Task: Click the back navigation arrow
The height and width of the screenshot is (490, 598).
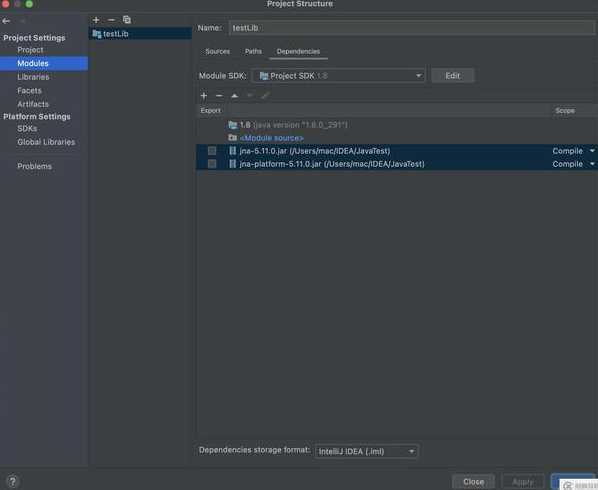Action: pyautogui.click(x=6, y=21)
